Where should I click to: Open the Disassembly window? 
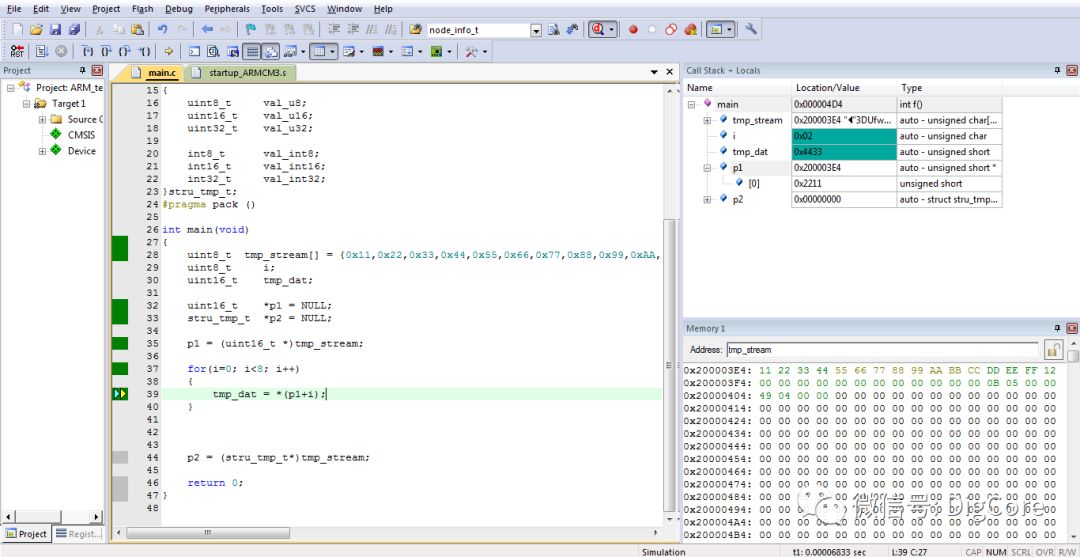click(214, 52)
